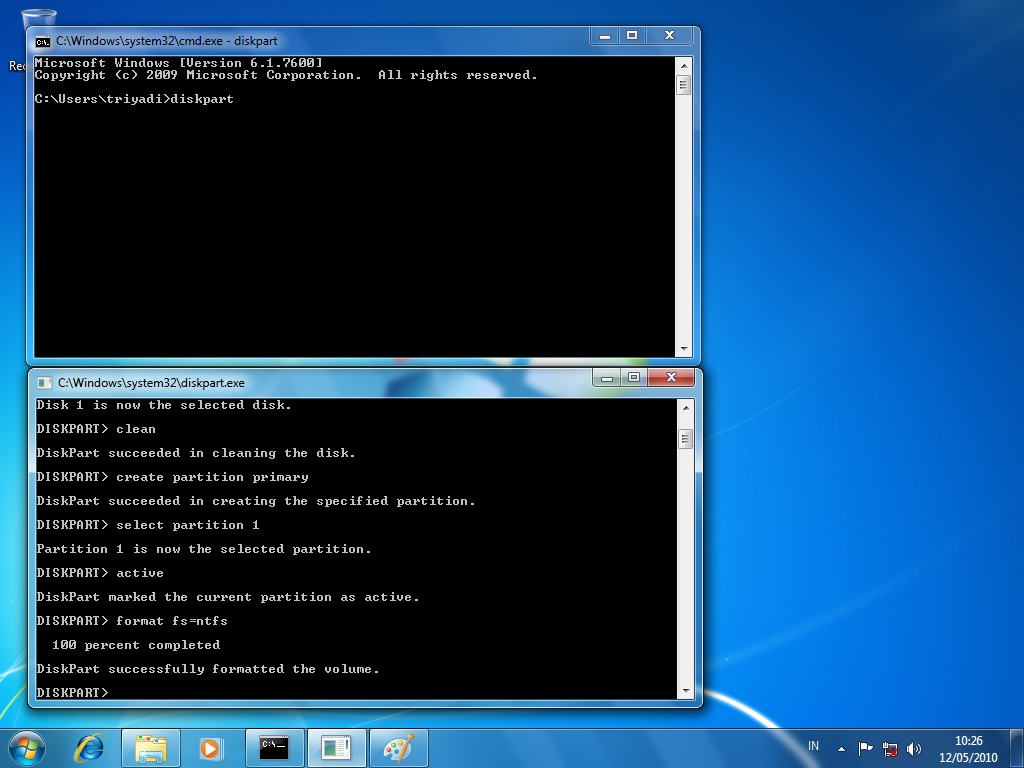Click the 'DISKPART> active' line

[x=100, y=573]
